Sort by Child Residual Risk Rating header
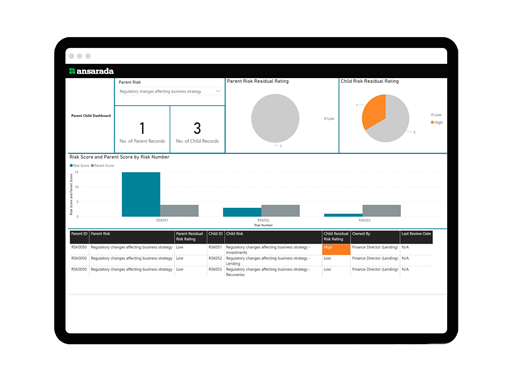512x381 pixels. [x=336, y=237]
